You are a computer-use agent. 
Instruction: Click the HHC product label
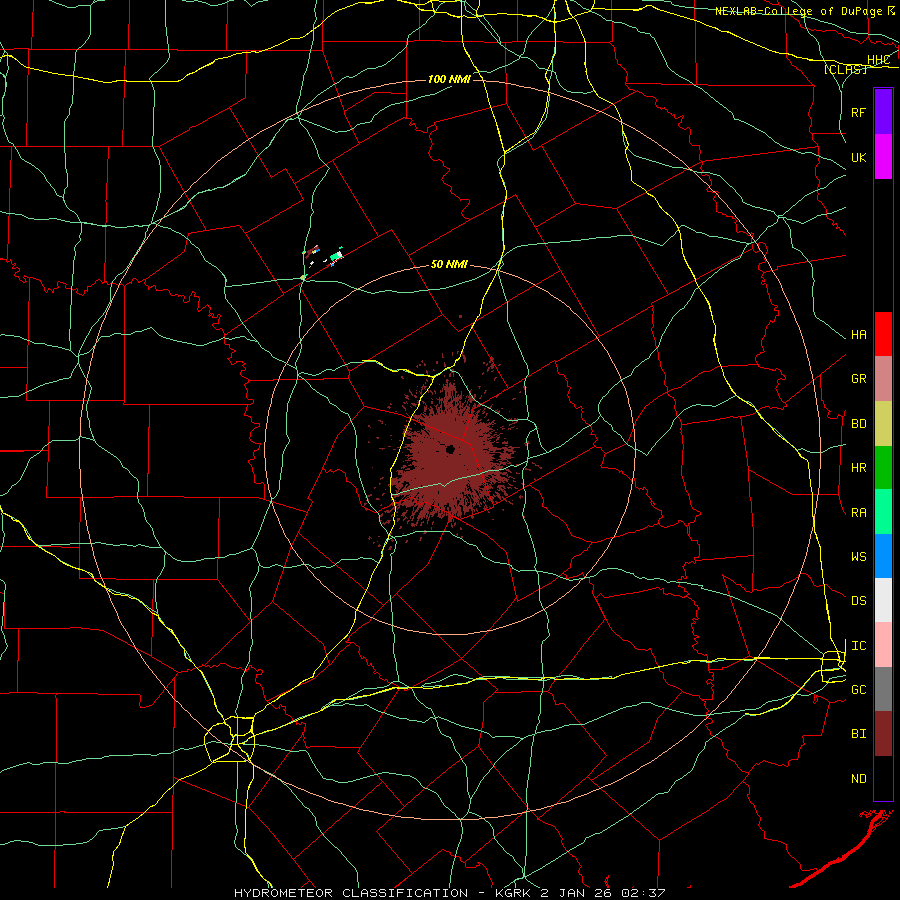click(878, 60)
